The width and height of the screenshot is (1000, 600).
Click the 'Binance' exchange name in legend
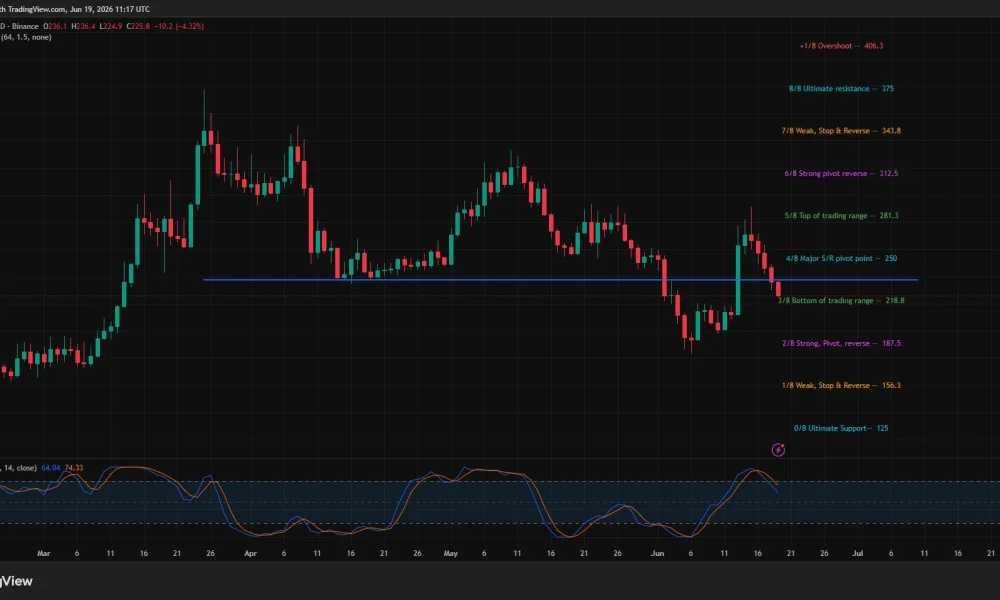26,26
